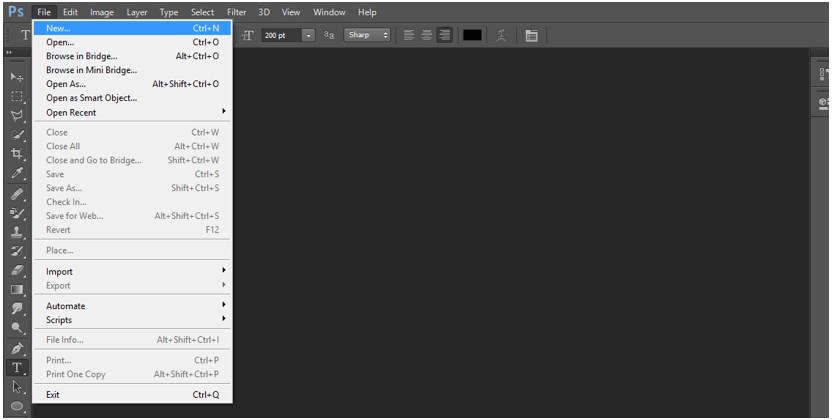
Task: Open the Select menu
Action: 203,12
